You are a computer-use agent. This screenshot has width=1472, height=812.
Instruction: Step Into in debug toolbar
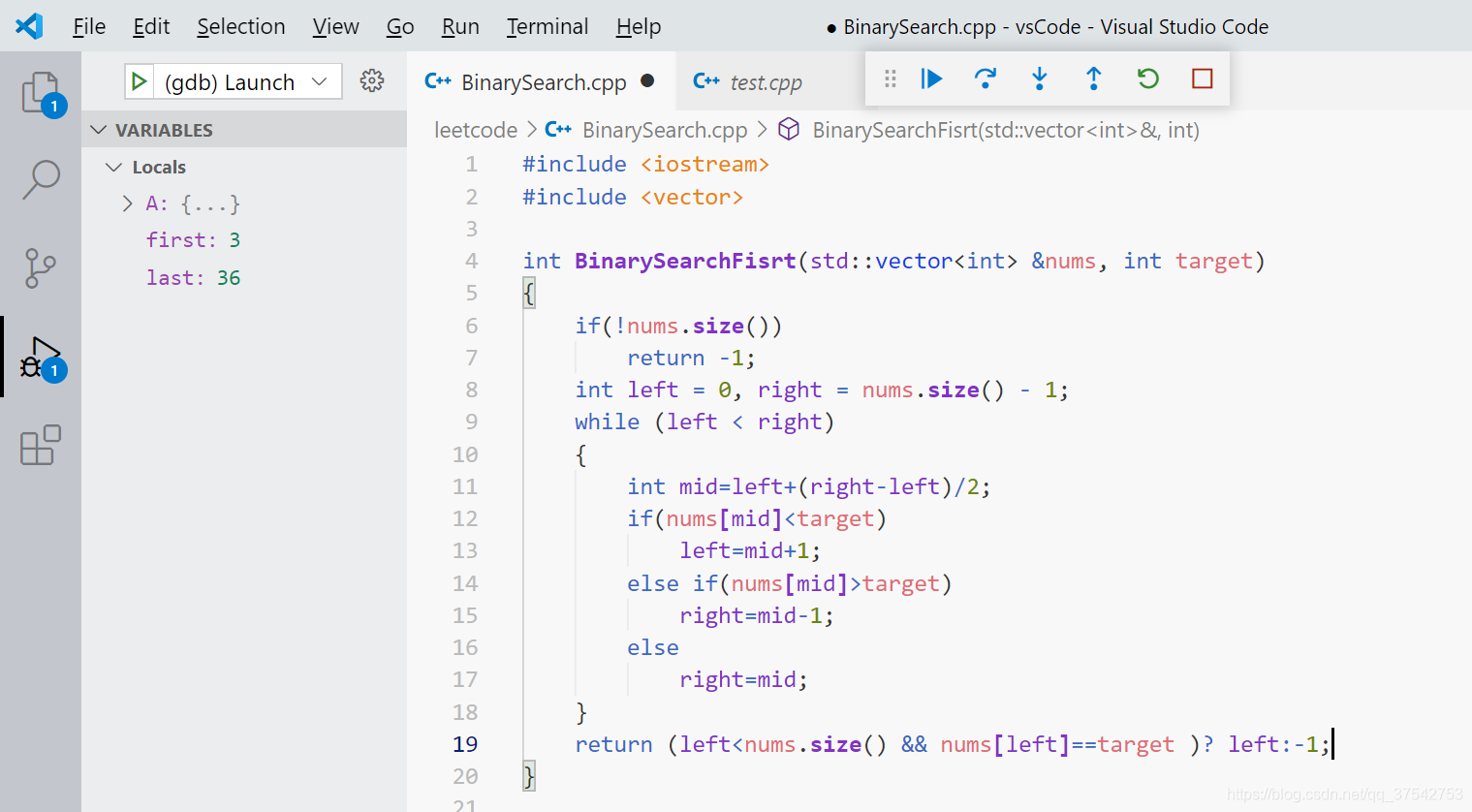[1040, 78]
